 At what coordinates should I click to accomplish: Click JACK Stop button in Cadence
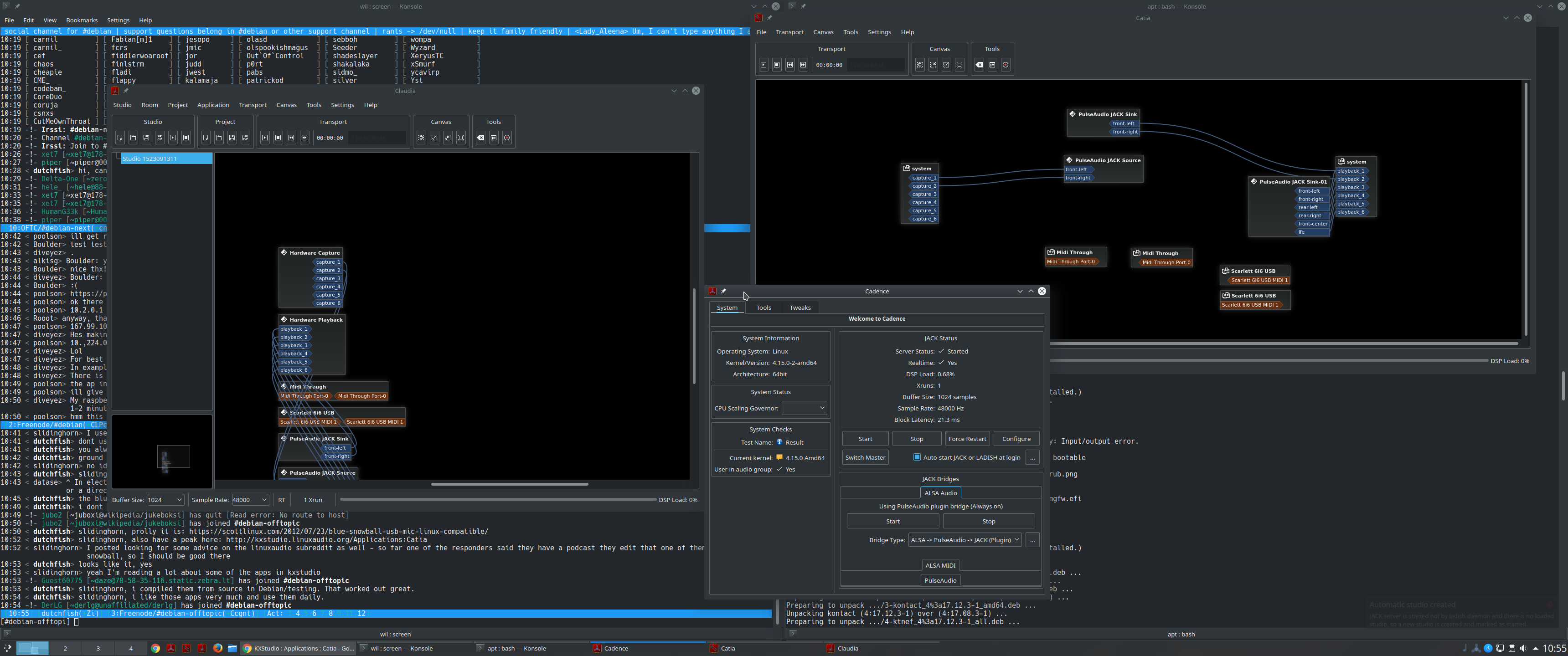(x=917, y=439)
